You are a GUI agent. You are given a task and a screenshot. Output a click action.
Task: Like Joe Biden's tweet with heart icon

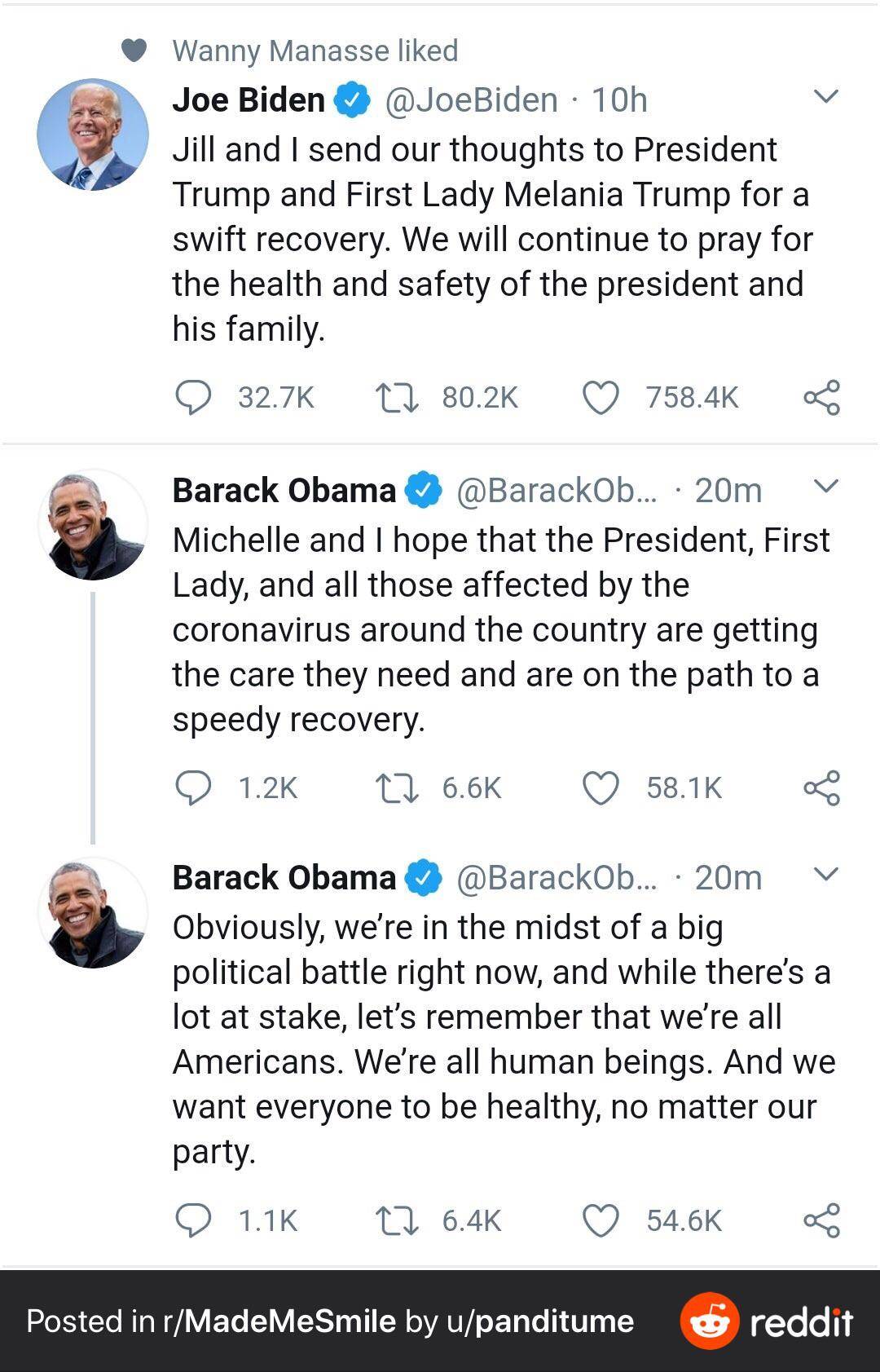tap(601, 398)
